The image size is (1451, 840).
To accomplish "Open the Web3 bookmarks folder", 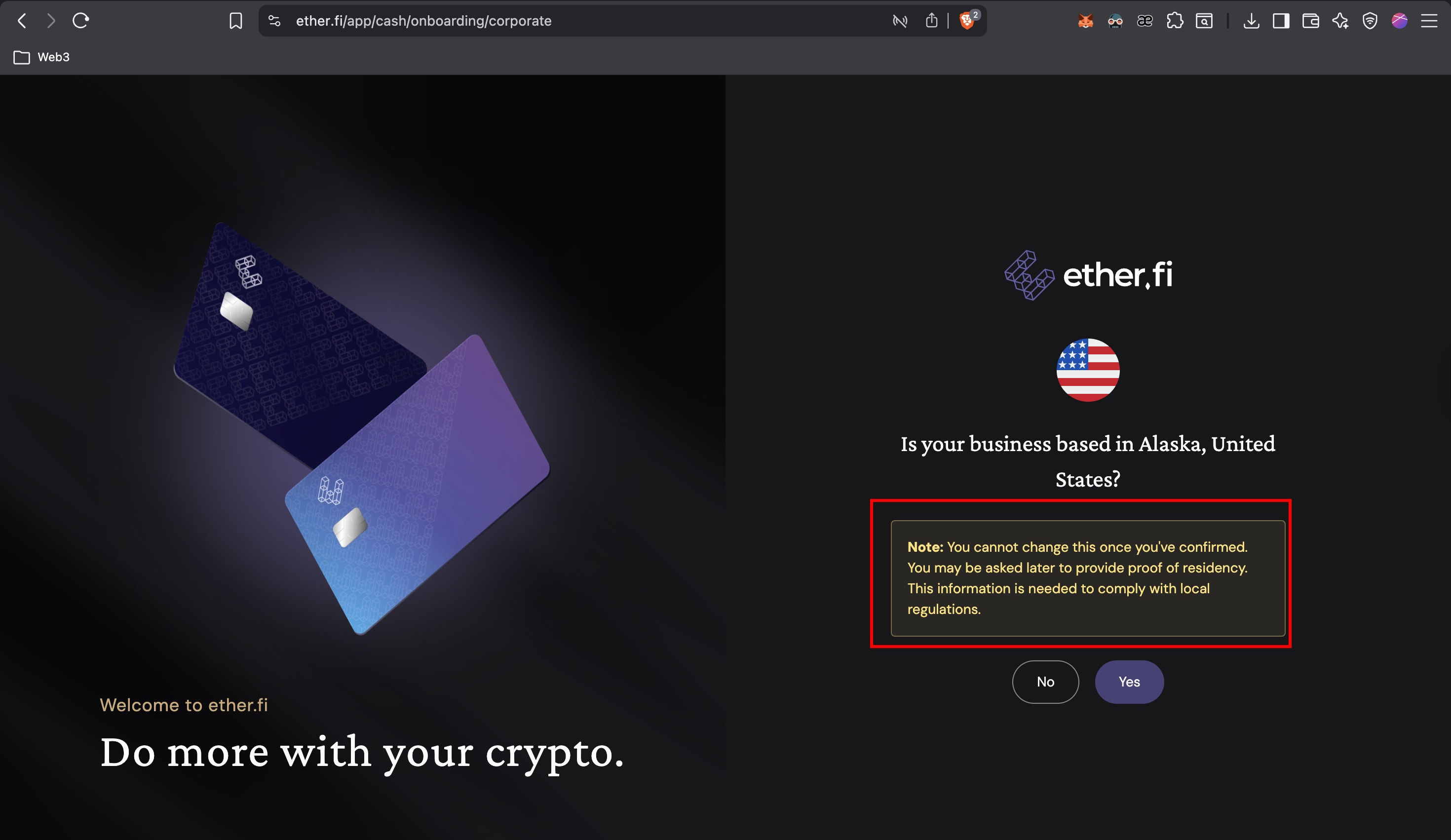I will tap(41, 57).
